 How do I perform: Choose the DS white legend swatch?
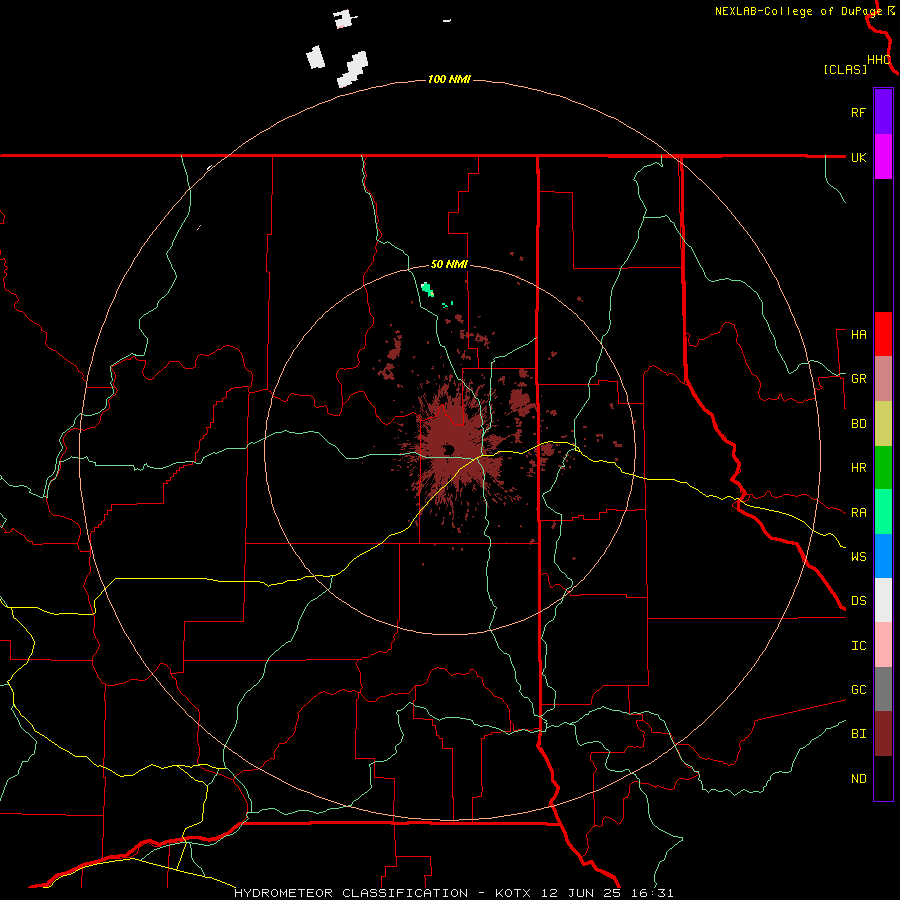pyautogui.click(x=883, y=600)
